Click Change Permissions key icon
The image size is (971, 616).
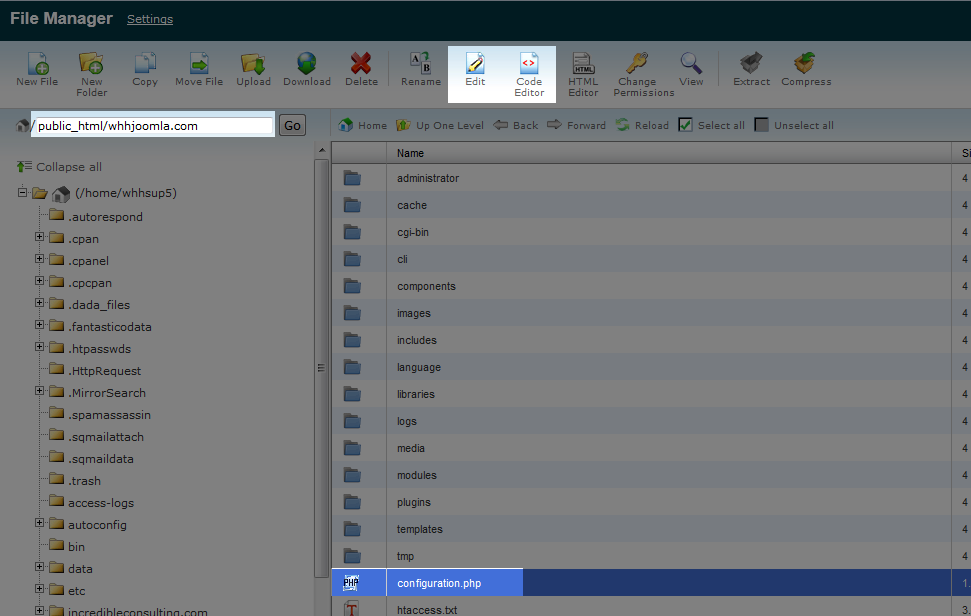637,65
